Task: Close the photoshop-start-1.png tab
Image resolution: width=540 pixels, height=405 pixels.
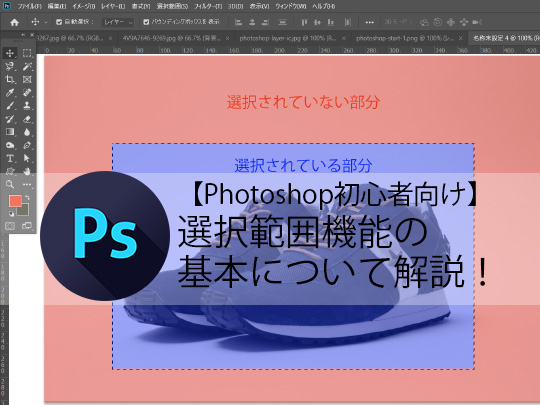Action: coord(460,39)
